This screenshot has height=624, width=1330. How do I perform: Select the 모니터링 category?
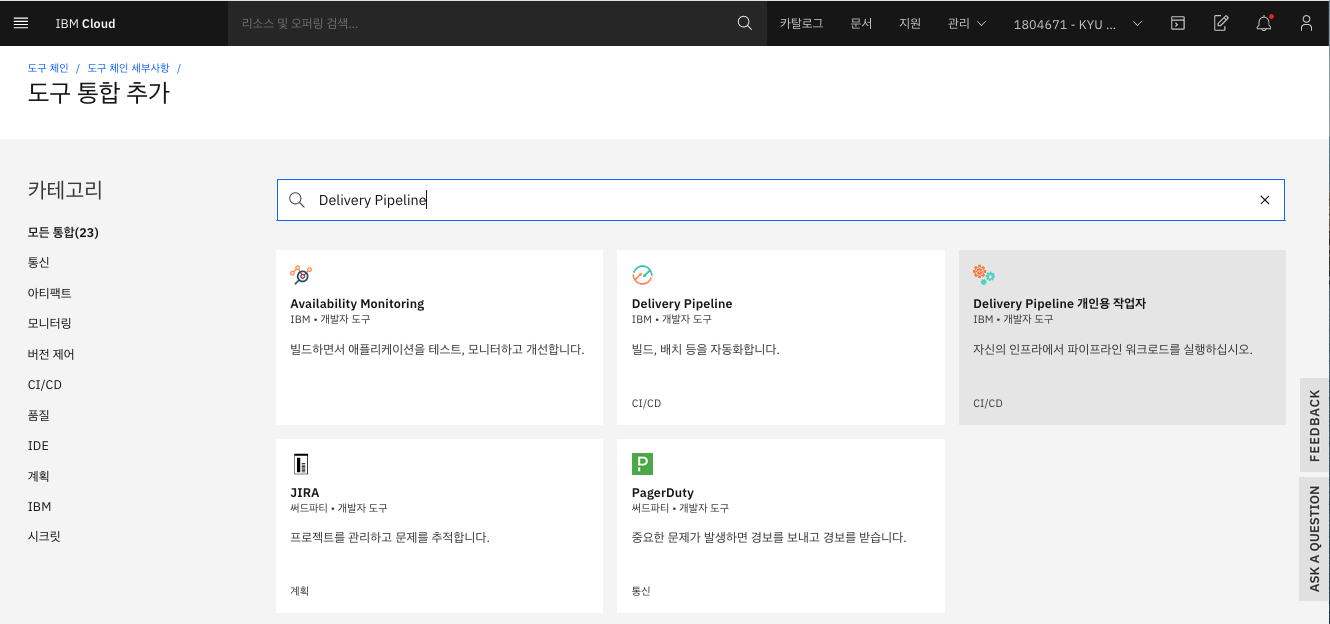(x=50, y=323)
